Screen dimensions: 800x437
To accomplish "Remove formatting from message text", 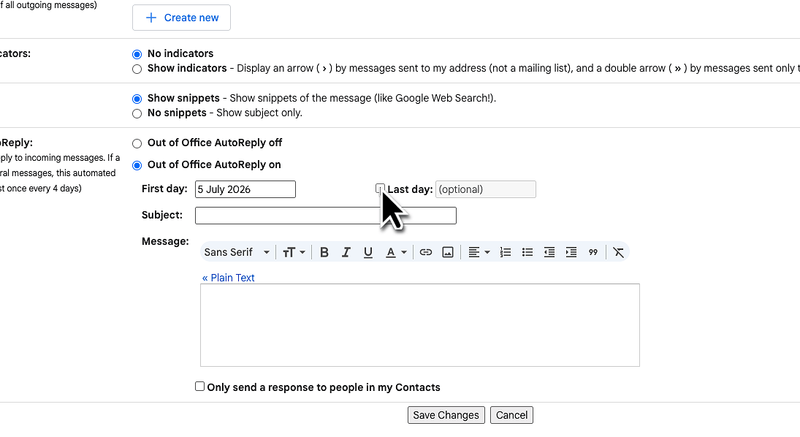I will click(618, 252).
